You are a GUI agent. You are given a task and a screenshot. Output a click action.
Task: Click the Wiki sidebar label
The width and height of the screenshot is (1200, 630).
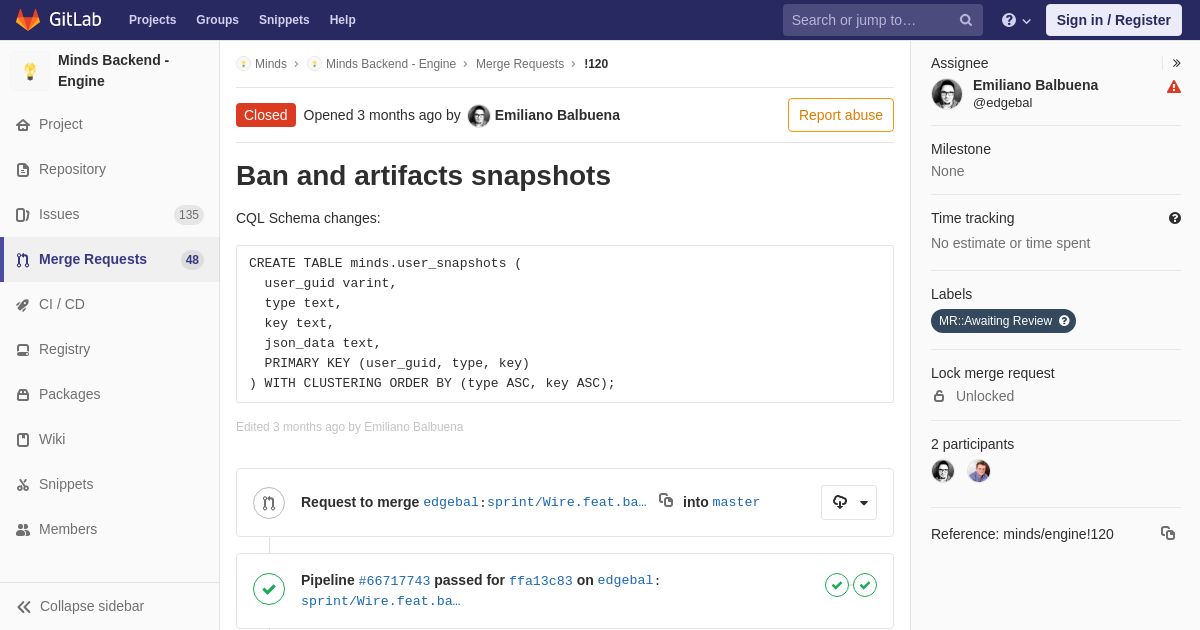[52, 439]
